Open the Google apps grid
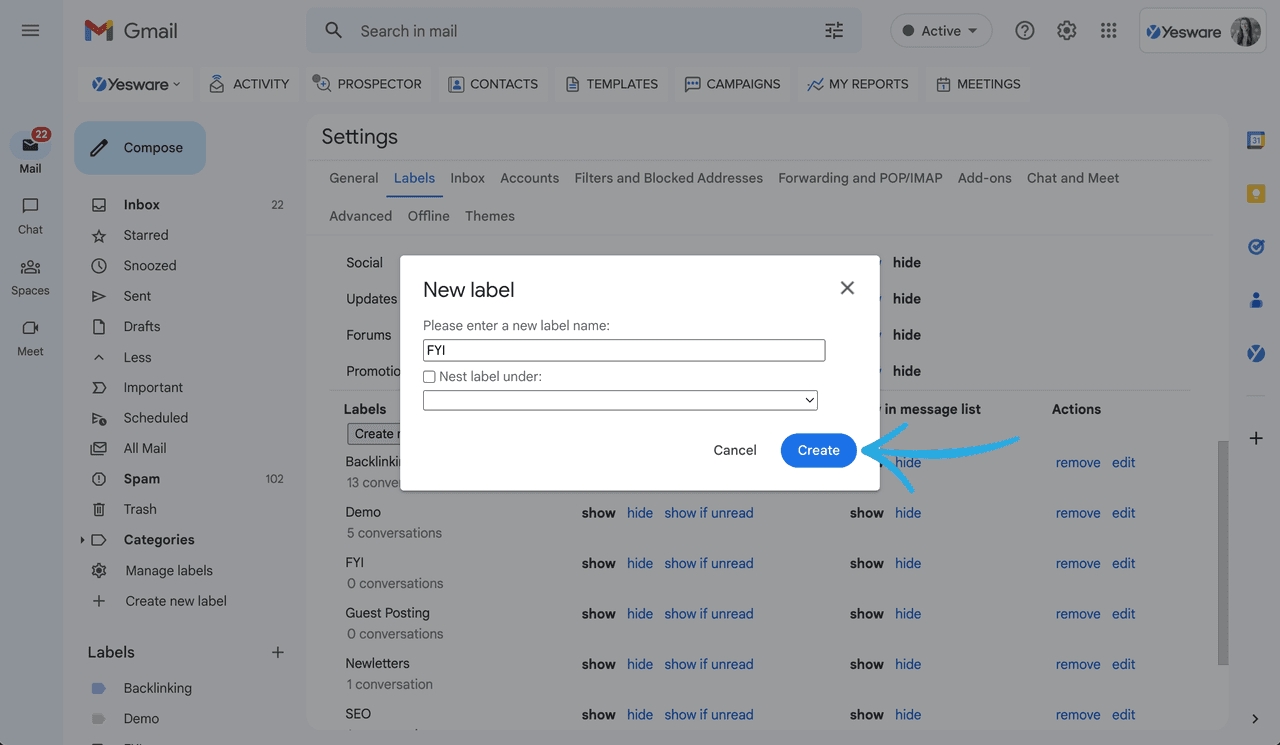This screenshot has width=1280, height=745. [1108, 31]
